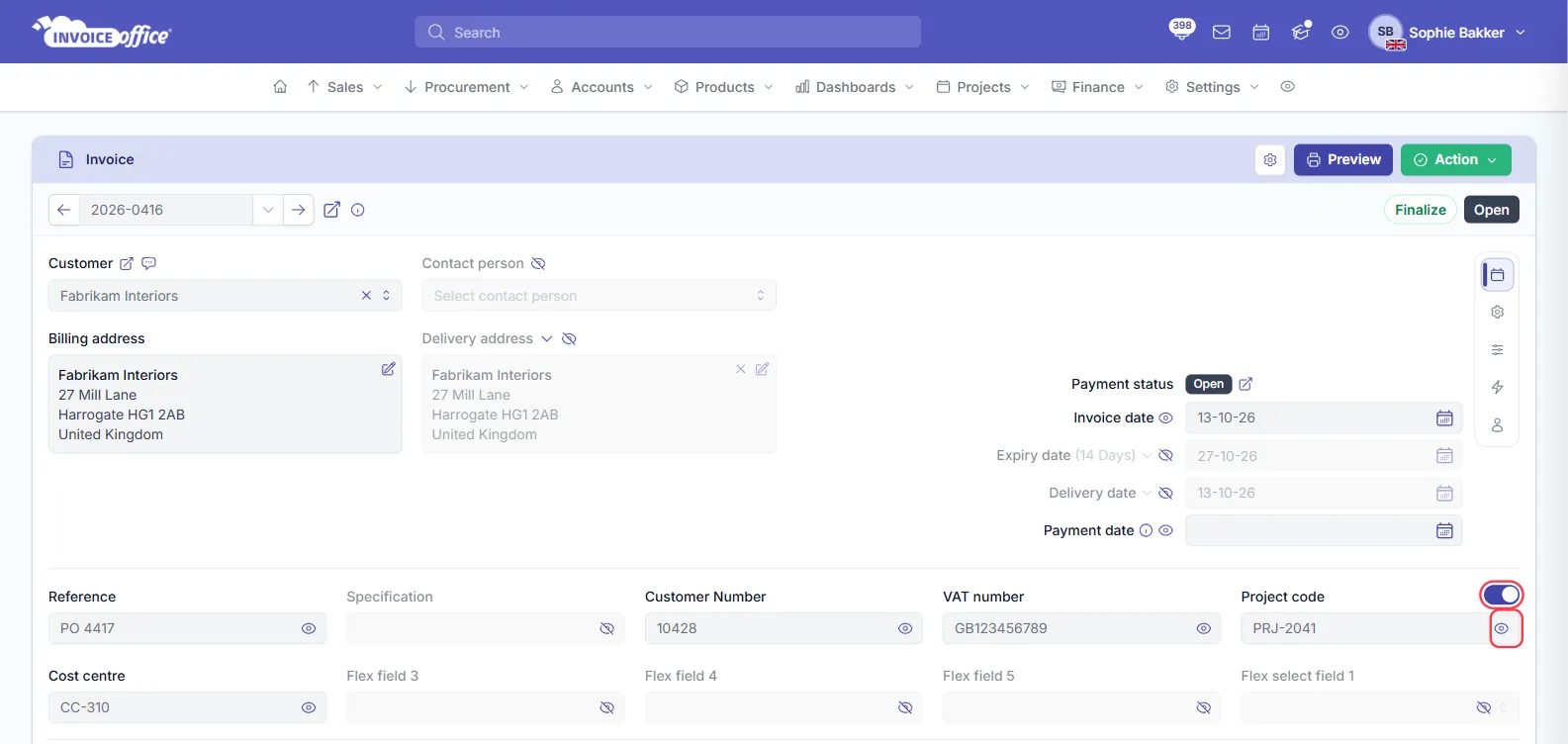Image resolution: width=1568 pixels, height=744 pixels.
Task: Open Sophie Bakker user menu
Action: point(1448,33)
